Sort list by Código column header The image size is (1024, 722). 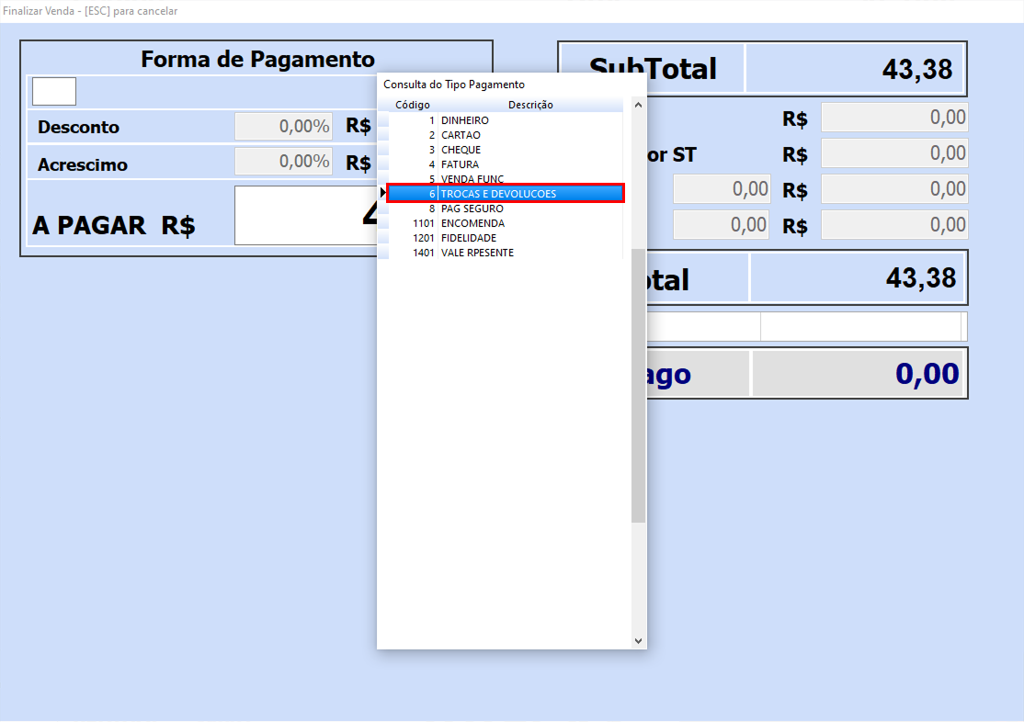pyautogui.click(x=412, y=105)
